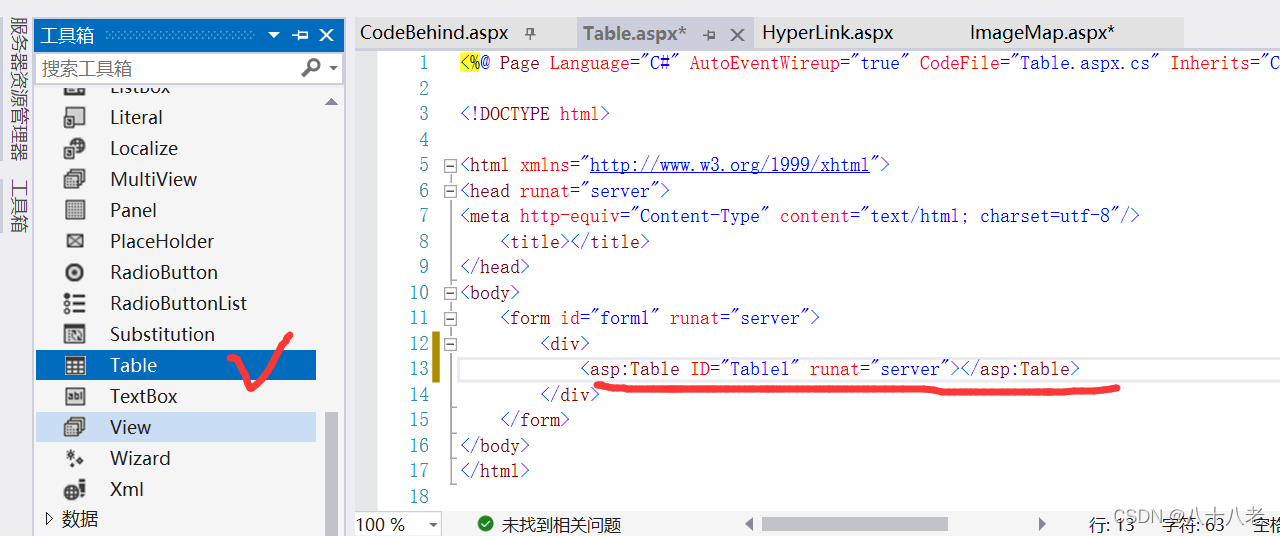
Task: Pick the Xml control icon
Action: point(74,490)
